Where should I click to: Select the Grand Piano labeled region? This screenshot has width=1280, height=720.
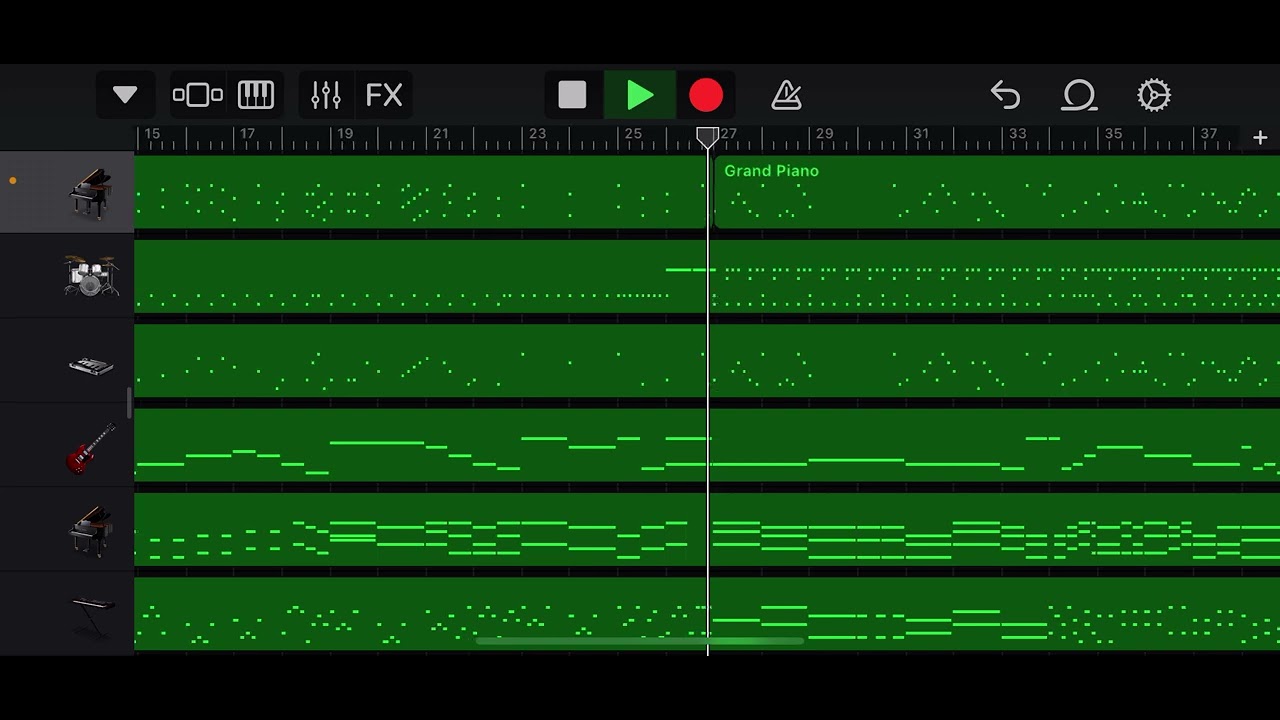(x=997, y=193)
